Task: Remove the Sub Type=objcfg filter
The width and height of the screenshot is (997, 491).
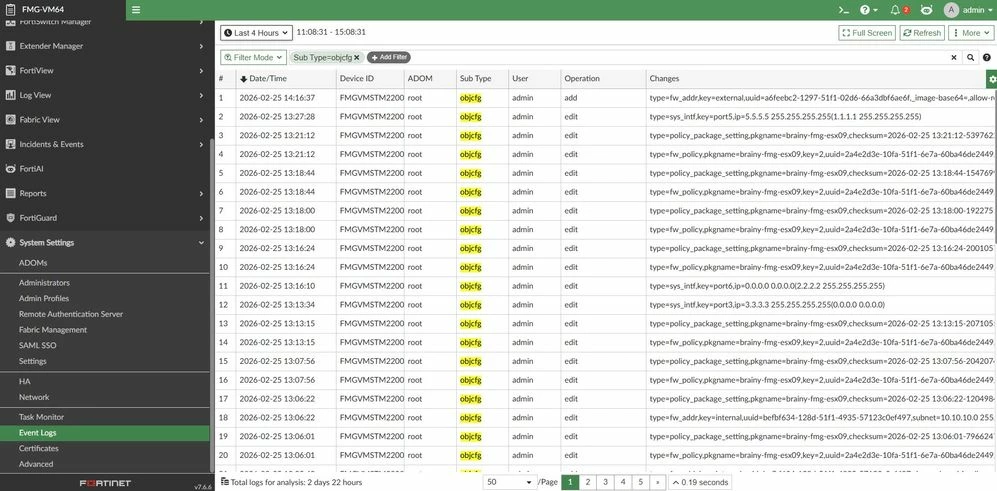Action: click(x=357, y=57)
